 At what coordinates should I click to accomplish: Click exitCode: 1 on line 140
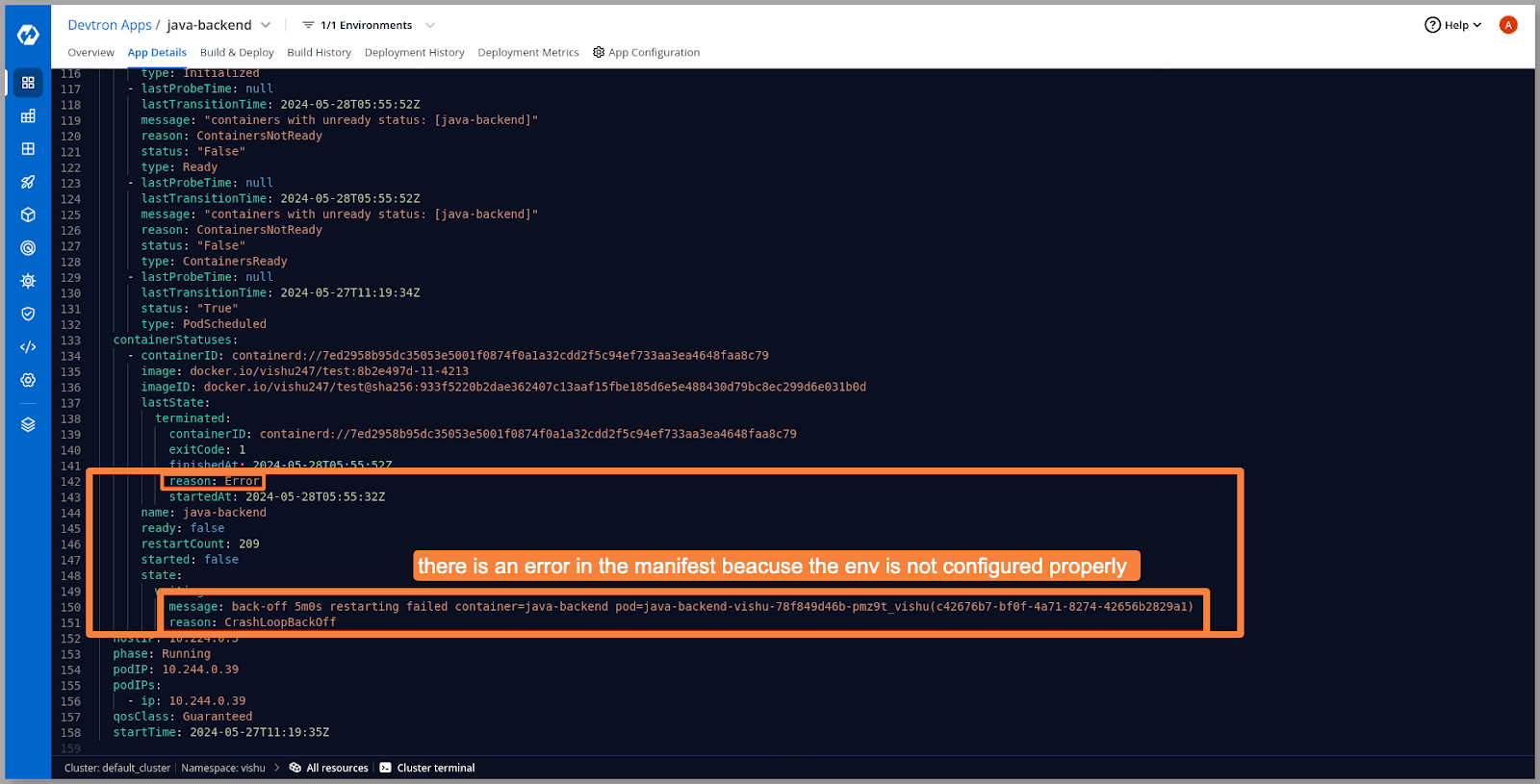coord(208,450)
